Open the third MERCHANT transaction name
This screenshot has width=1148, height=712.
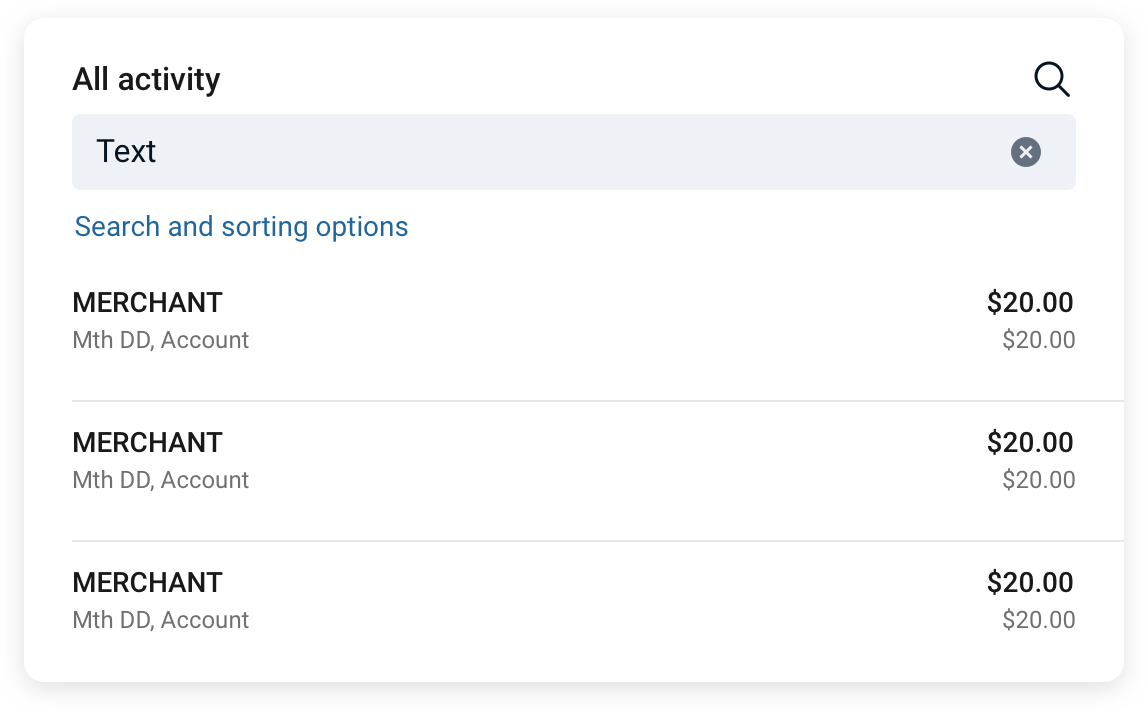(148, 582)
